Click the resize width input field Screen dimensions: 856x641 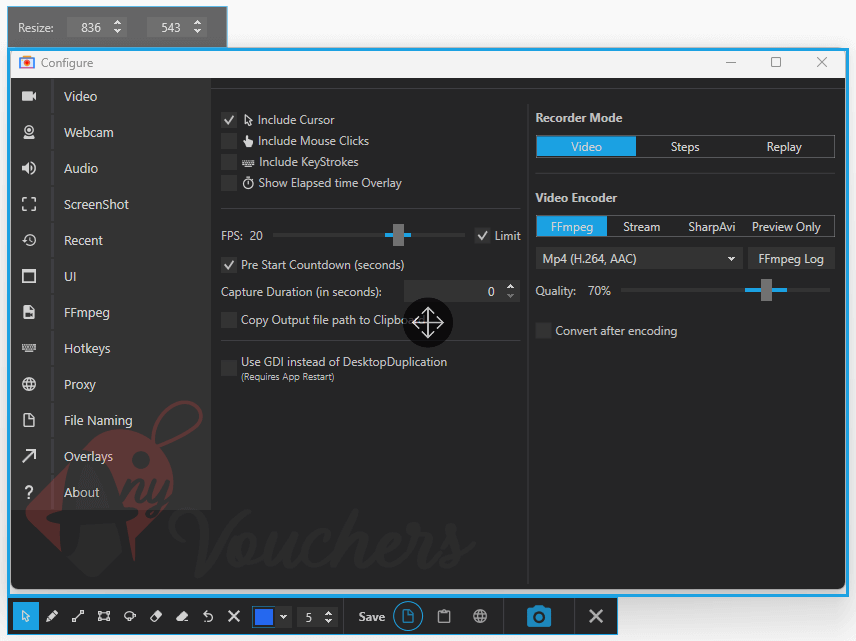click(90, 28)
